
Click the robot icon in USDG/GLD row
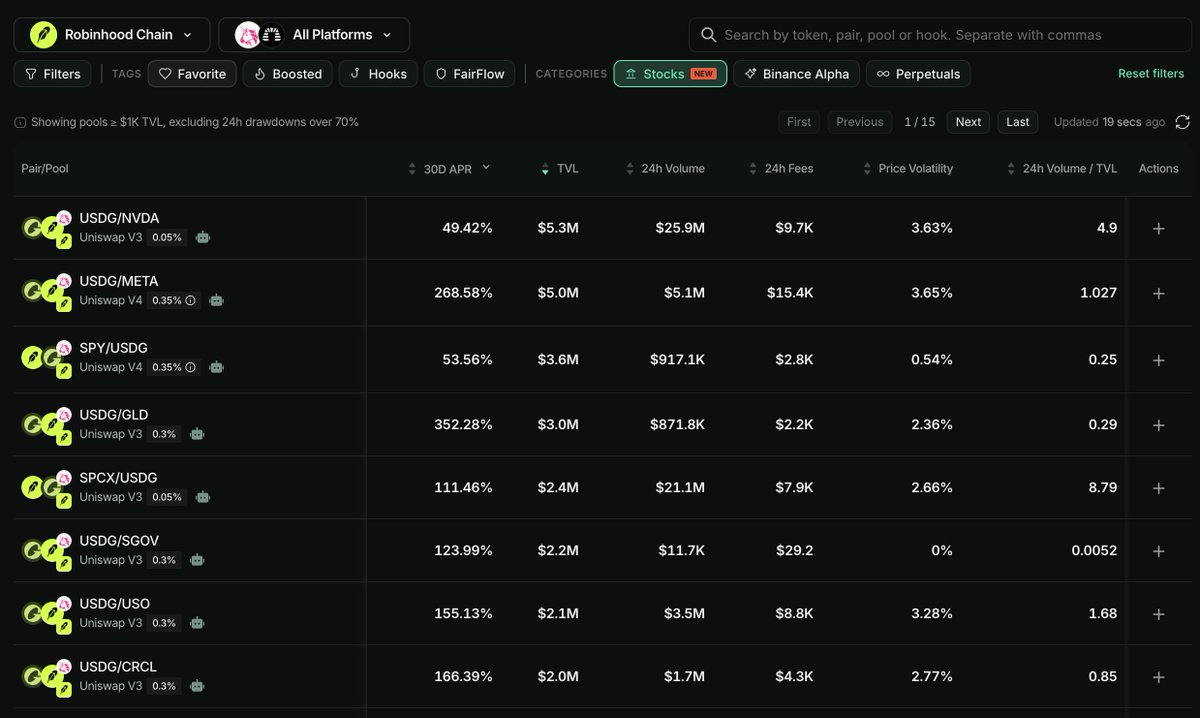point(197,434)
